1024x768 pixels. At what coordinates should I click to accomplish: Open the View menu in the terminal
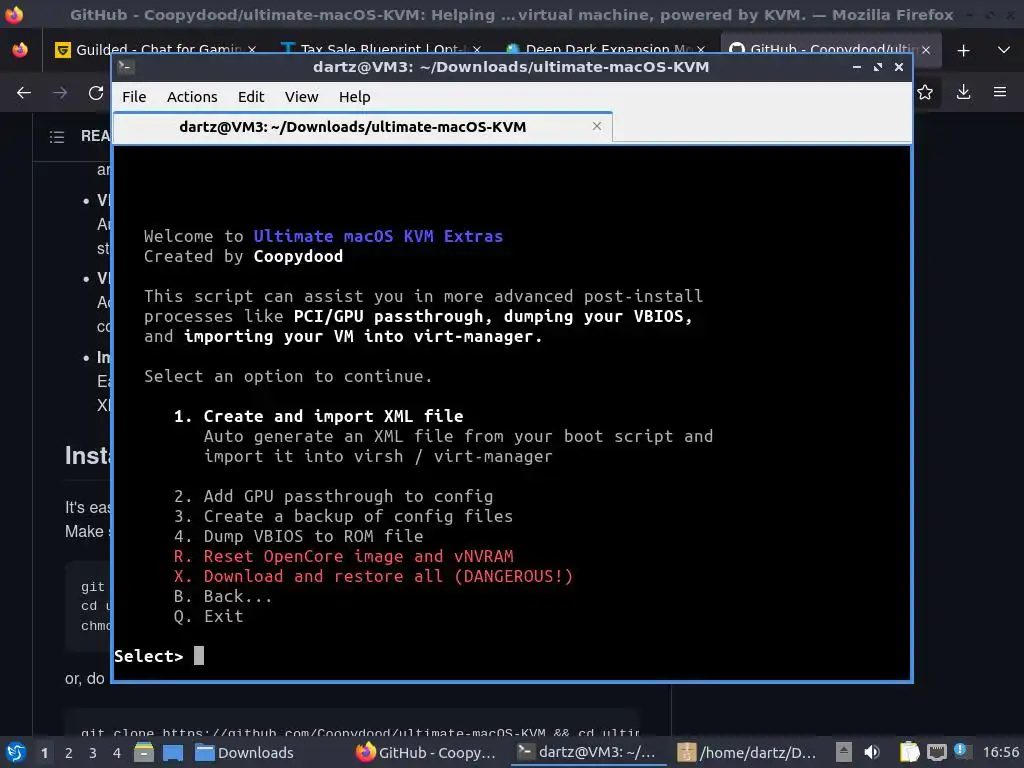tap(301, 97)
